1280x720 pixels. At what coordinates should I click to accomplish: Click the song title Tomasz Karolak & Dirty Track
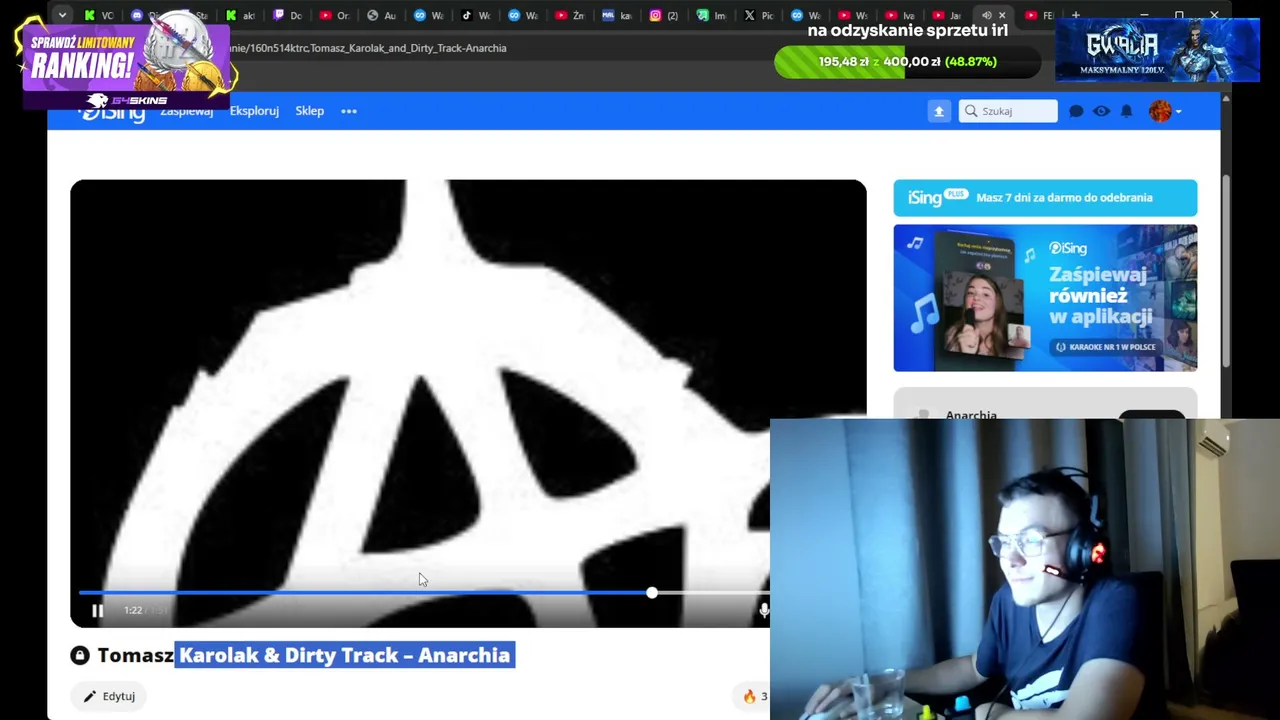pos(304,655)
